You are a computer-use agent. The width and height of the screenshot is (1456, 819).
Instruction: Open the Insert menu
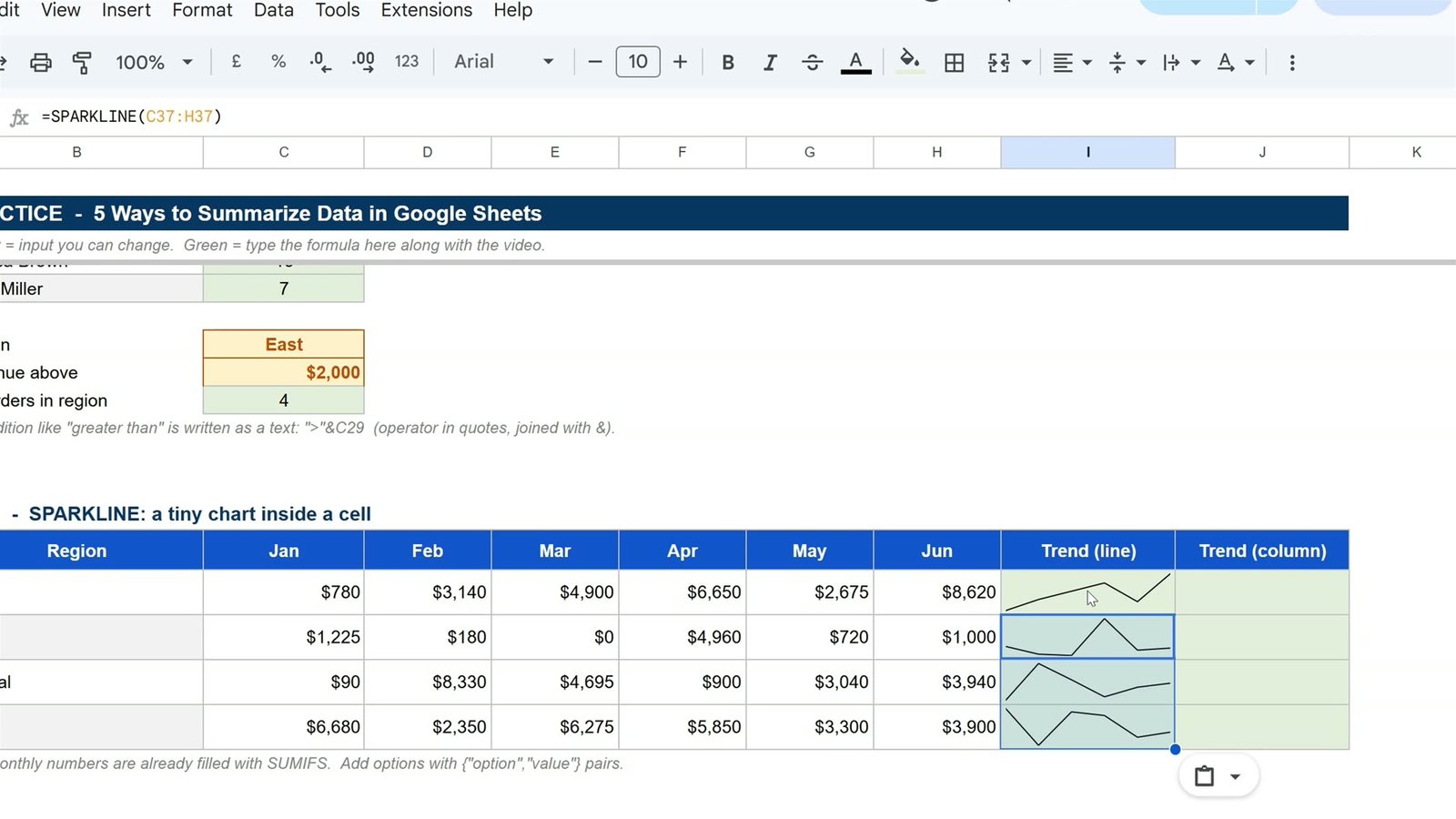126,10
